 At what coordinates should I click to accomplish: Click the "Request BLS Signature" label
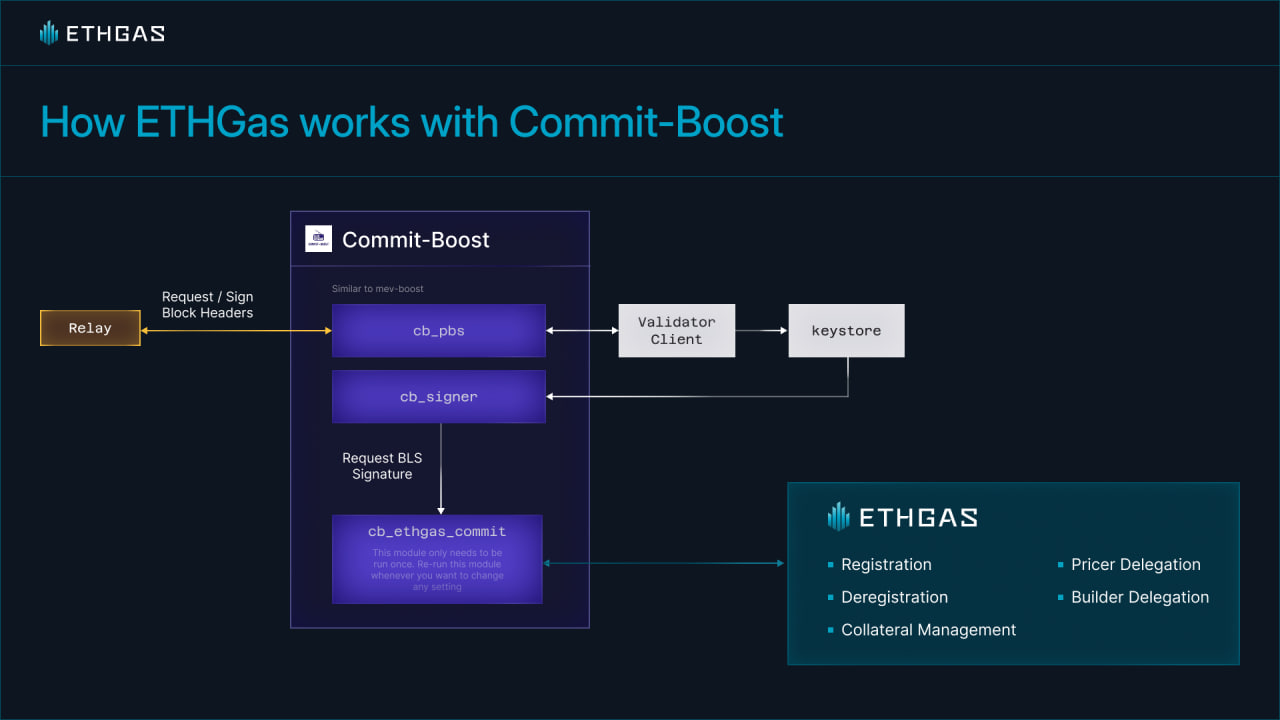click(x=382, y=466)
